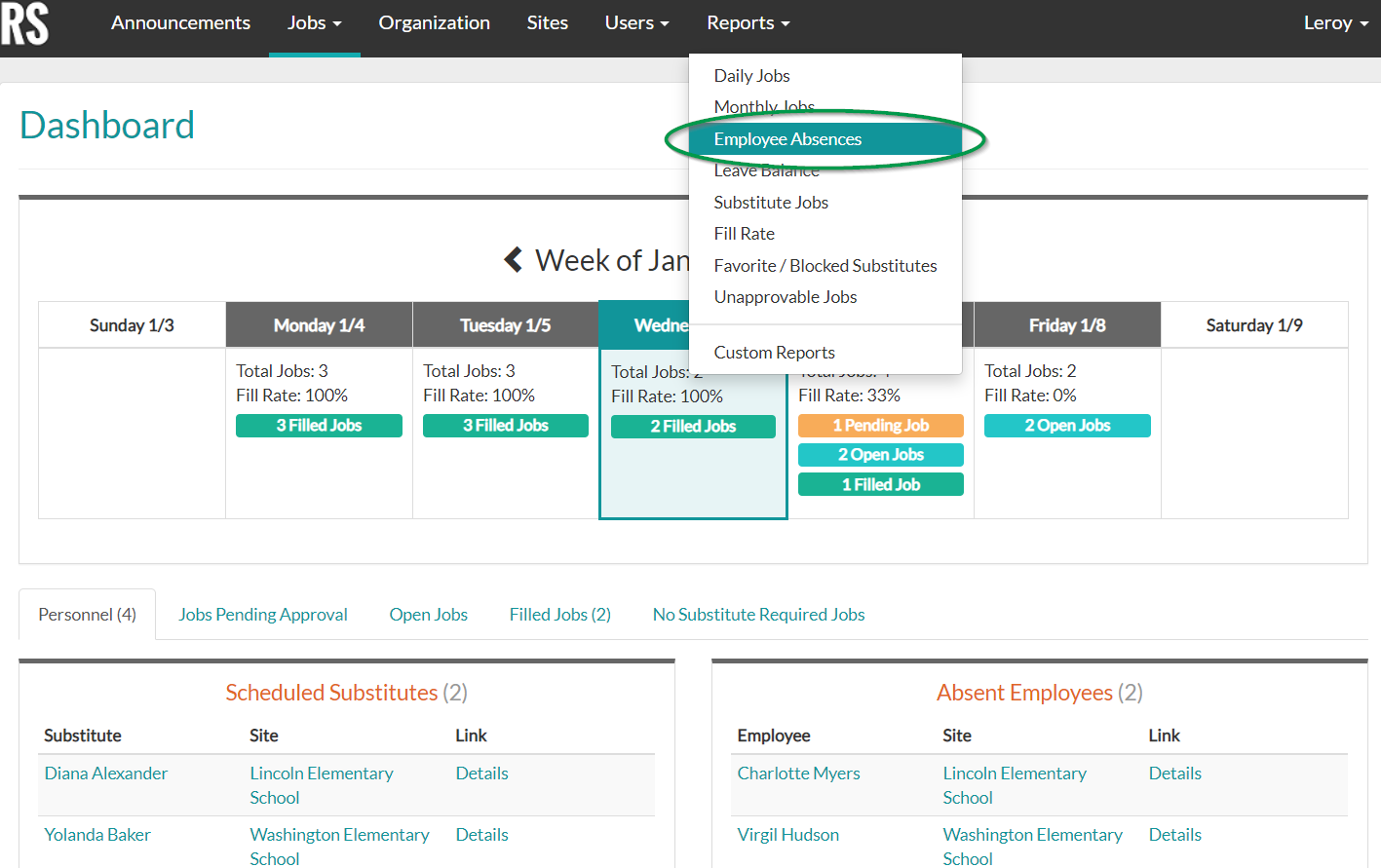The width and height of the screenshot is (1381, 868).
Task: Click the 2 Open Jobs badge for Friday
Action: [1066, 426]
